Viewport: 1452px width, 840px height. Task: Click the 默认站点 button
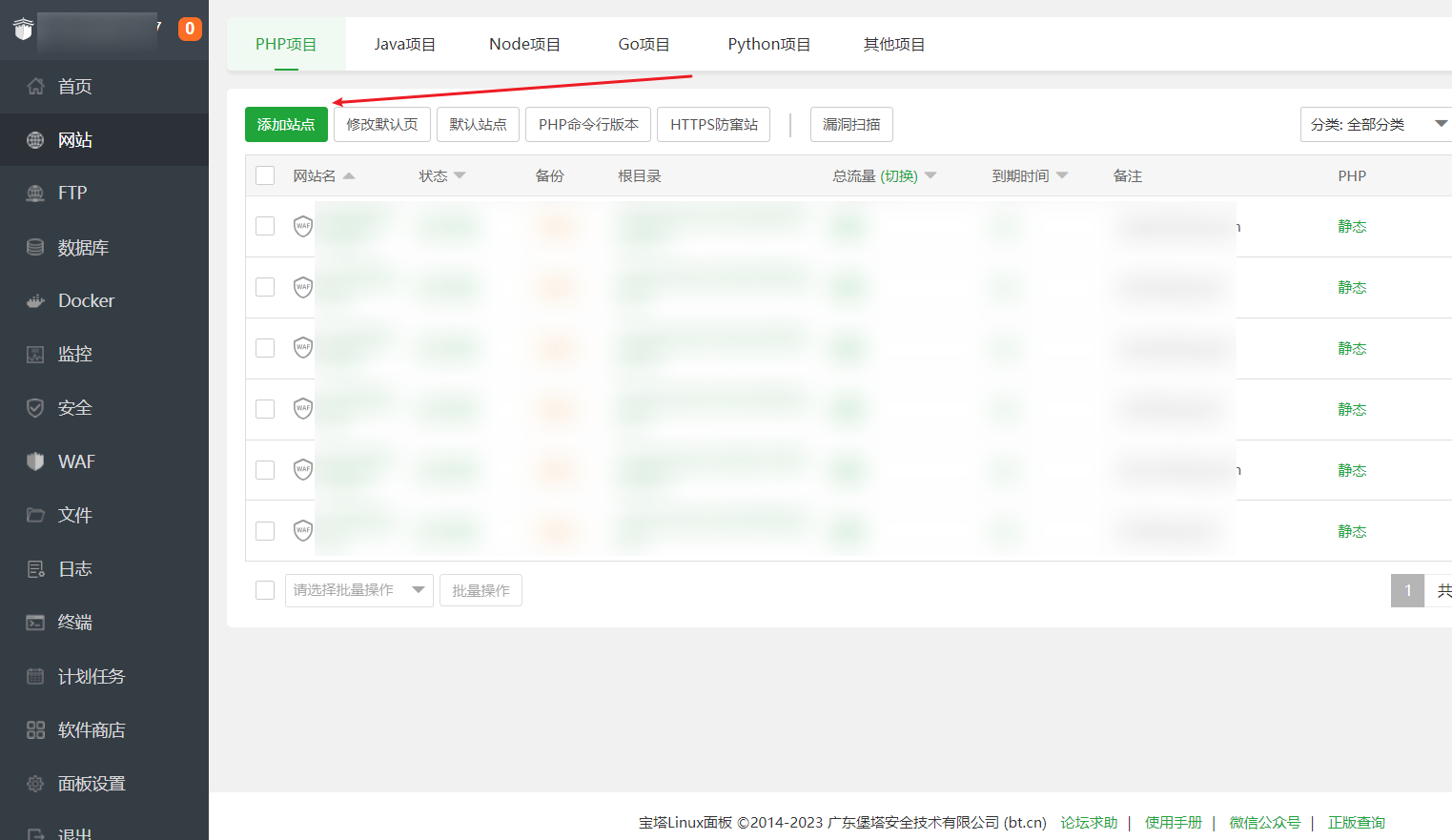click(479, 125)
